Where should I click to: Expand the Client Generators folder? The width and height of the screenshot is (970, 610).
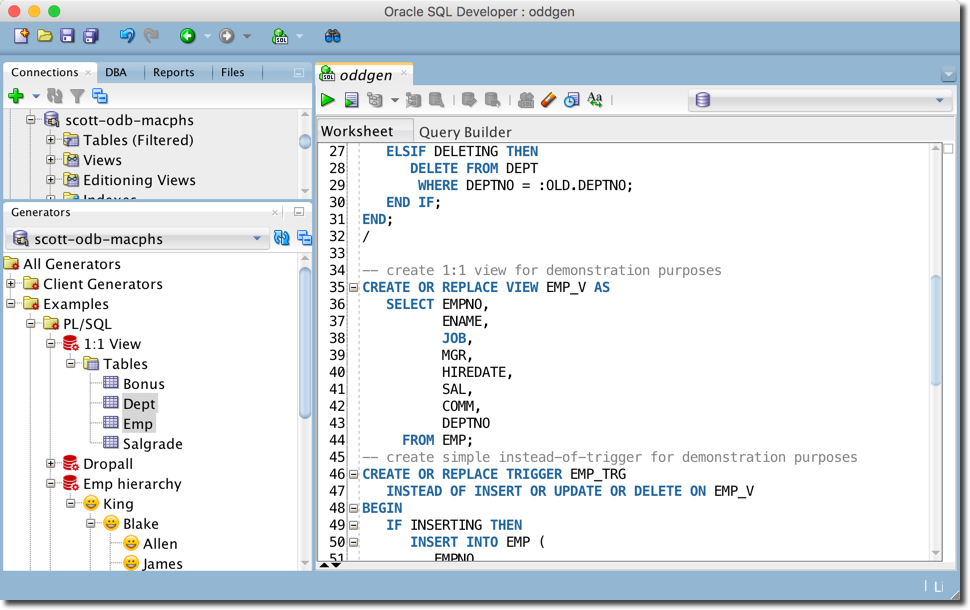11,284
